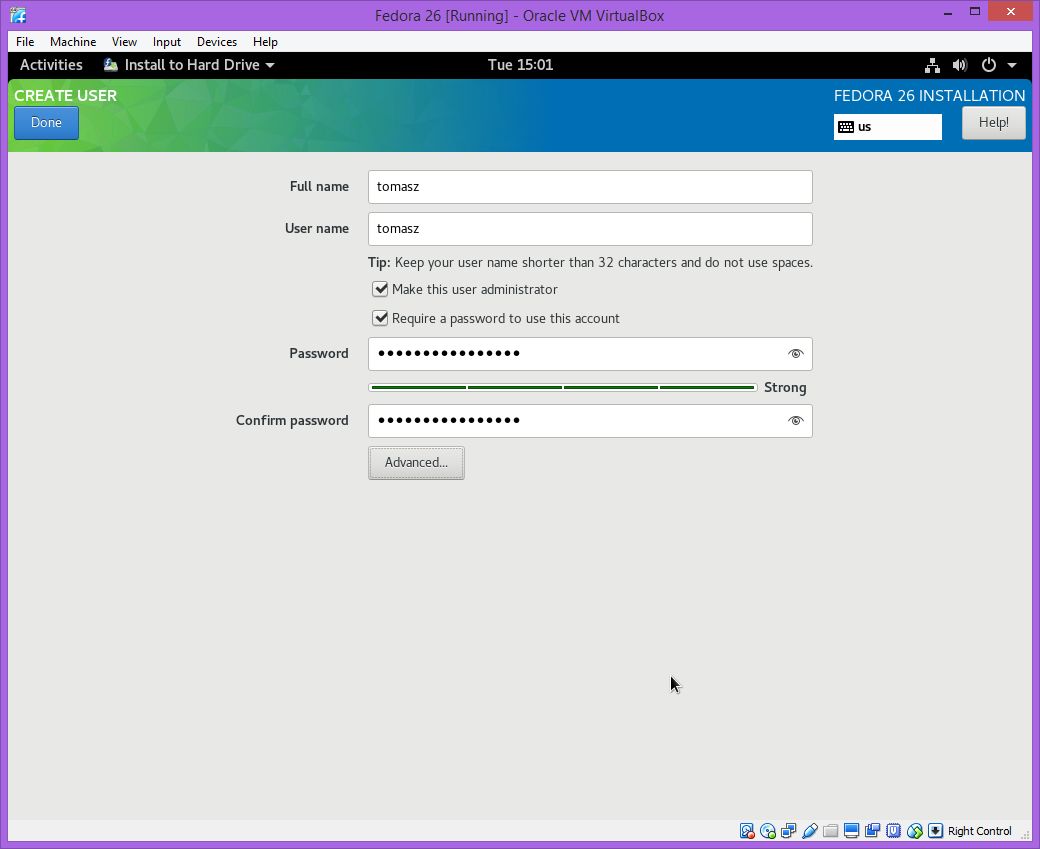Image resolution: width=1040 pixels, height=849 pixels.
Task: Open the VirtualBox Help menu
Action: (265, 42)
